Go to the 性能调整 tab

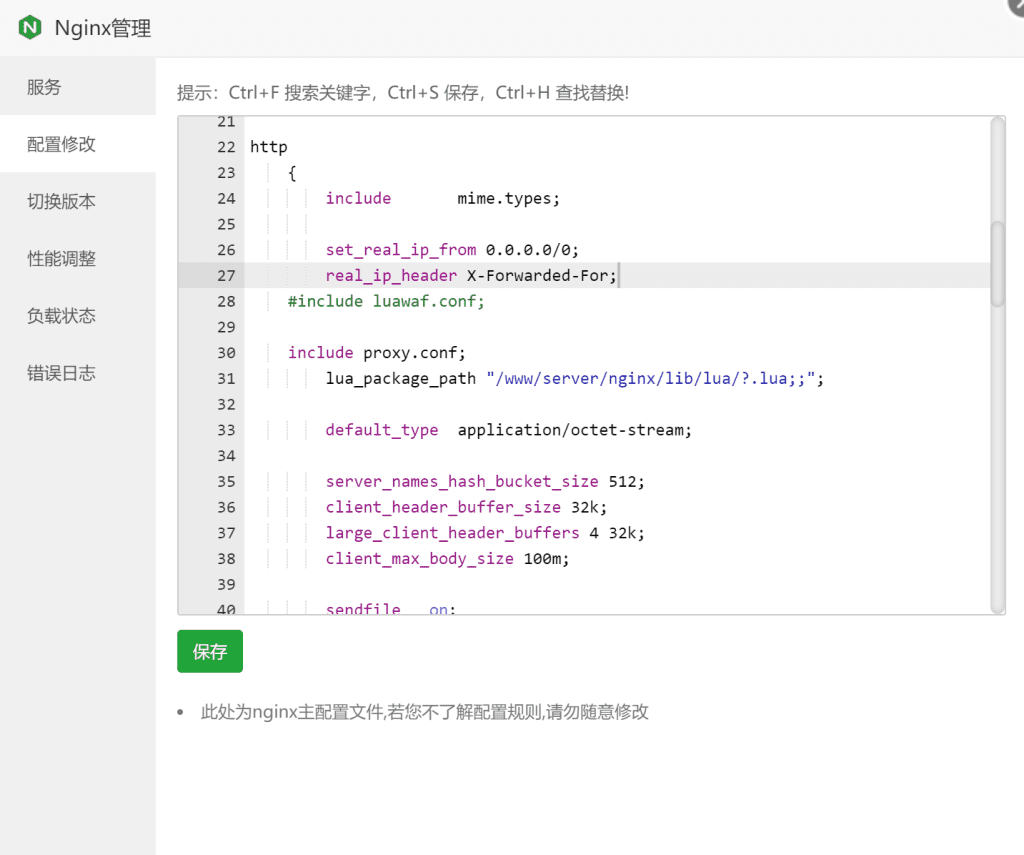coord(61,259)
